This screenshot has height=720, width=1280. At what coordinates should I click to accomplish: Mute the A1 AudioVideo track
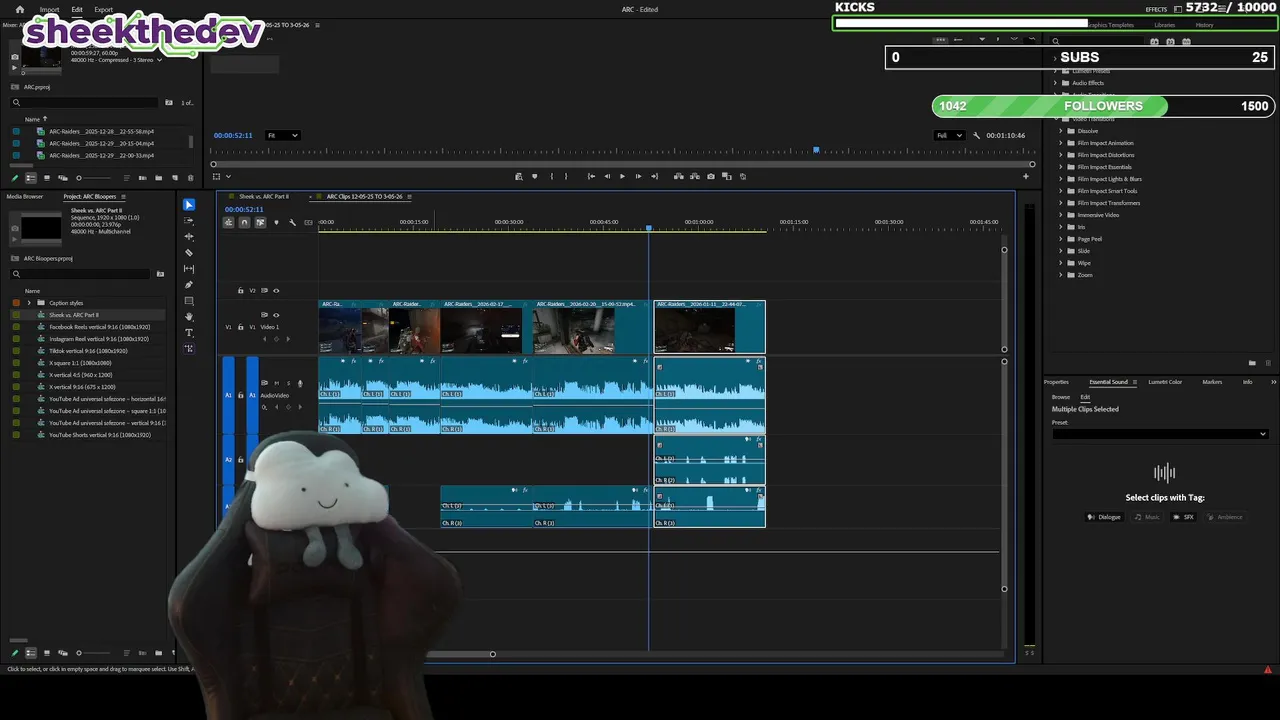click(277, 383)
